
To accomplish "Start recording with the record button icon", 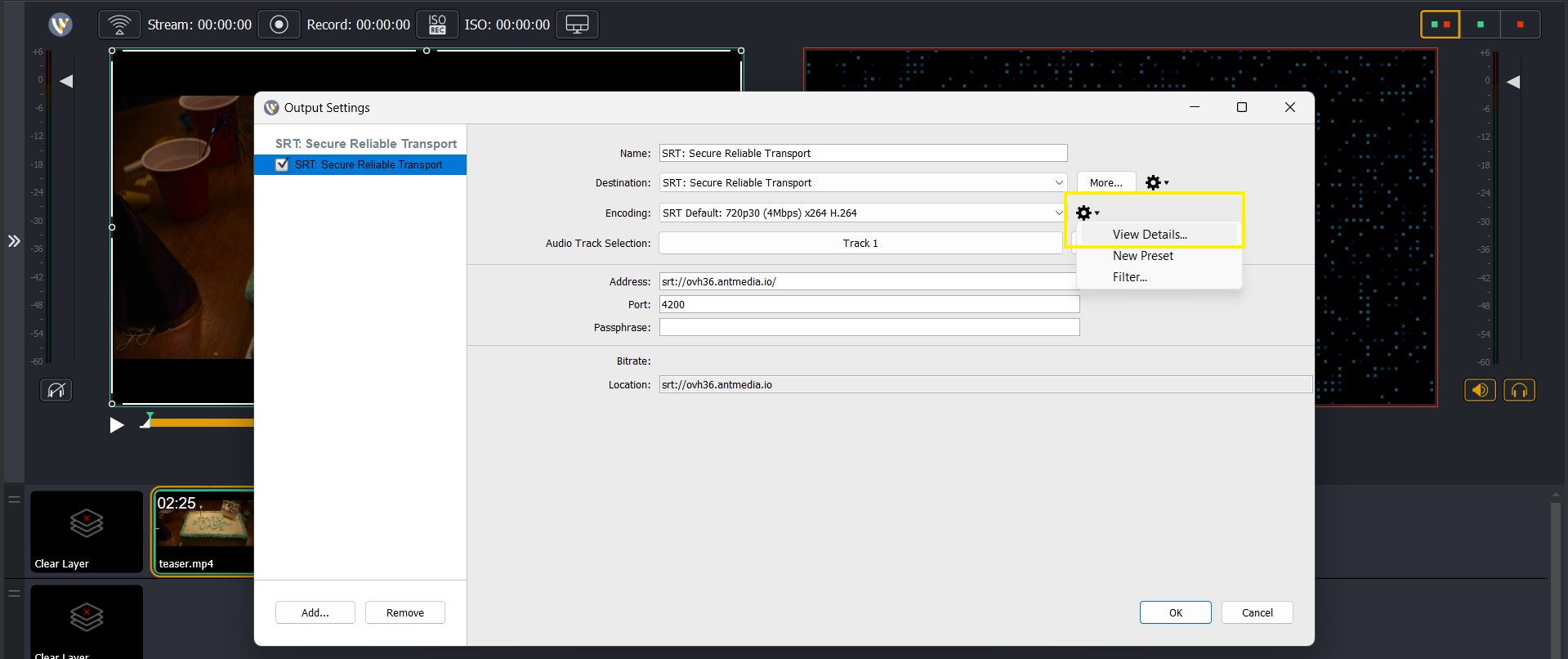I will coord(279,25).
